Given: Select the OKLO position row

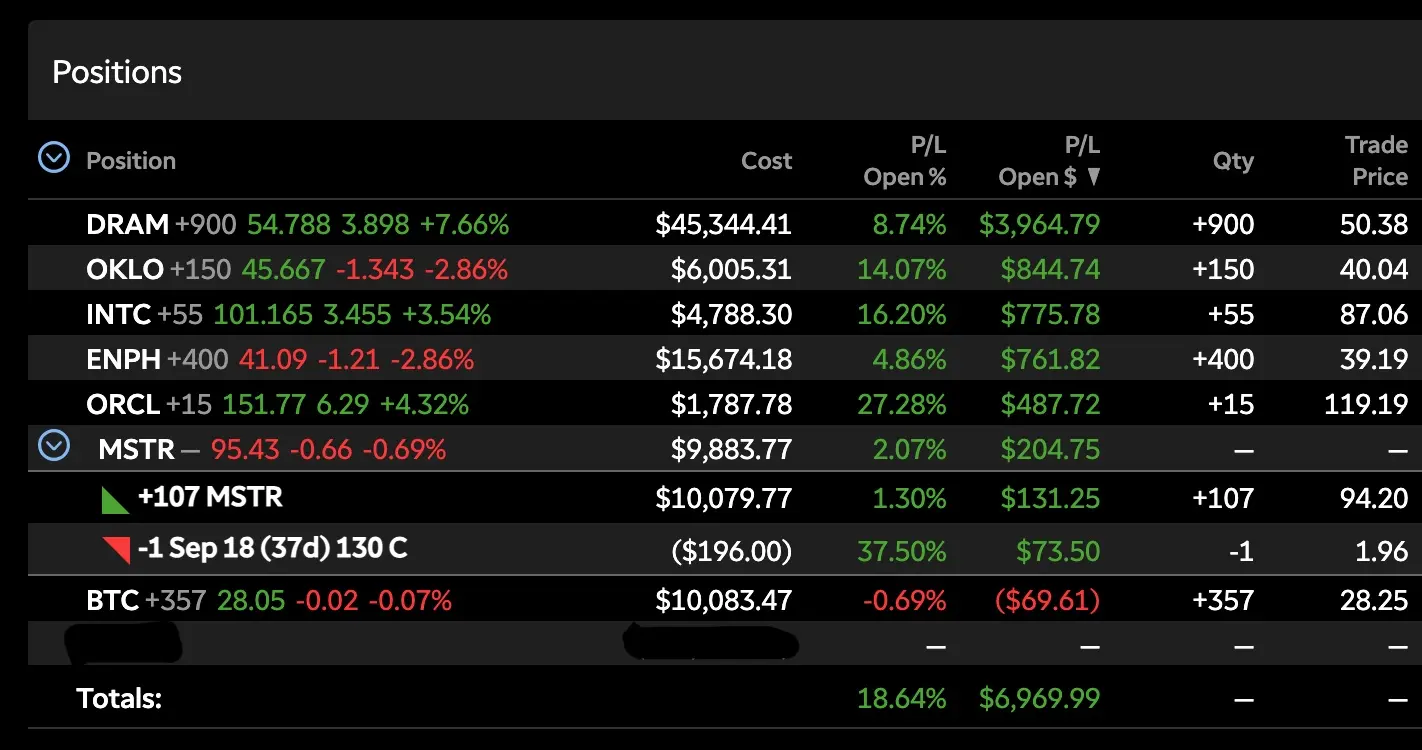Looking at the screenshot, I should tap(725, 269).
